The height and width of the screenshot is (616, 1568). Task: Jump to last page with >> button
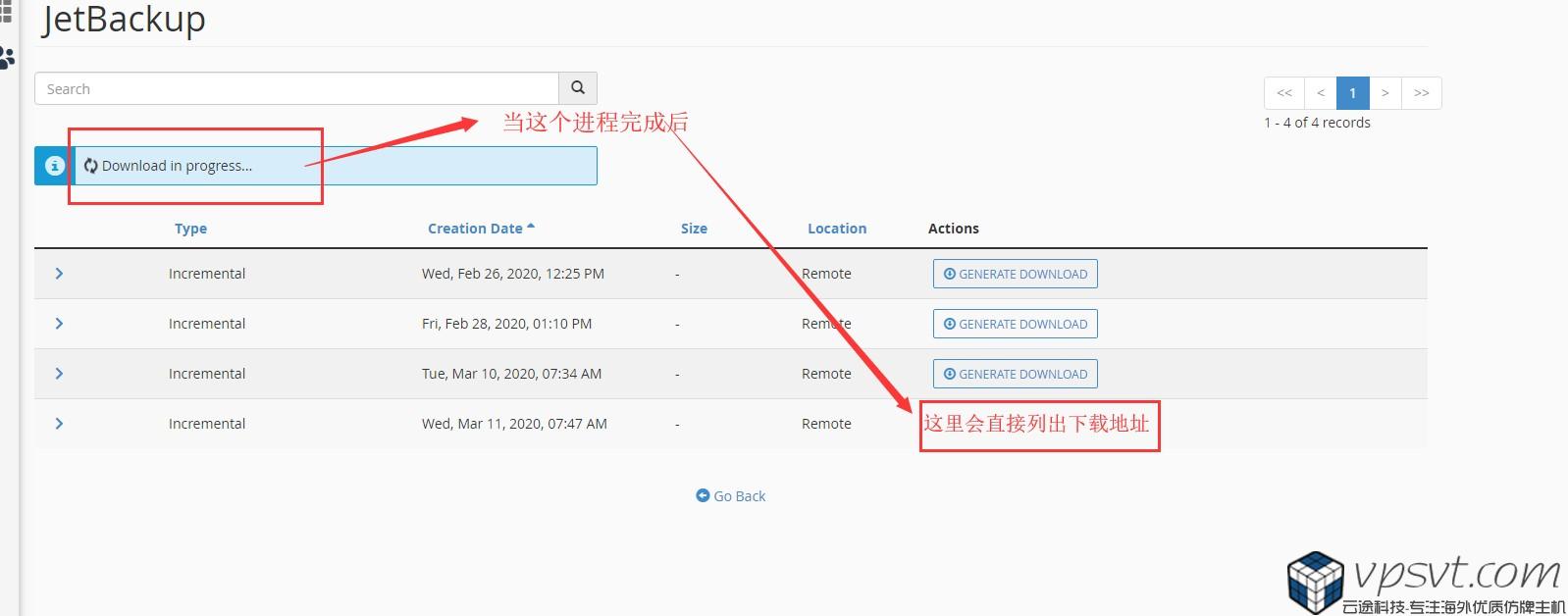click(x=1421, y=93)
